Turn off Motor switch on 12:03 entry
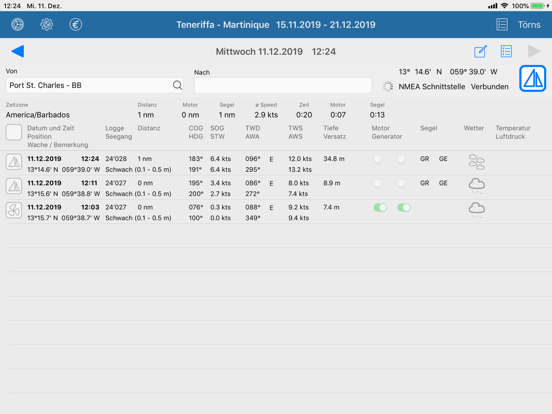This screenshot has width=552, height=414. pos(380,208)
